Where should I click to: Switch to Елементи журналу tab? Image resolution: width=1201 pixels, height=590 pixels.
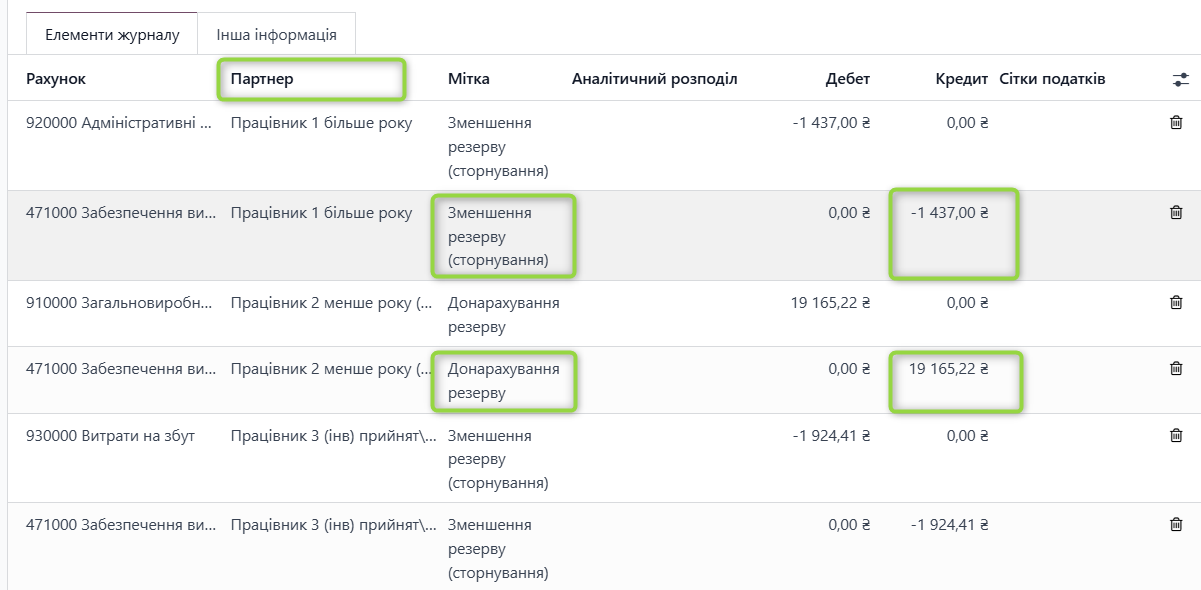[112, 34]
